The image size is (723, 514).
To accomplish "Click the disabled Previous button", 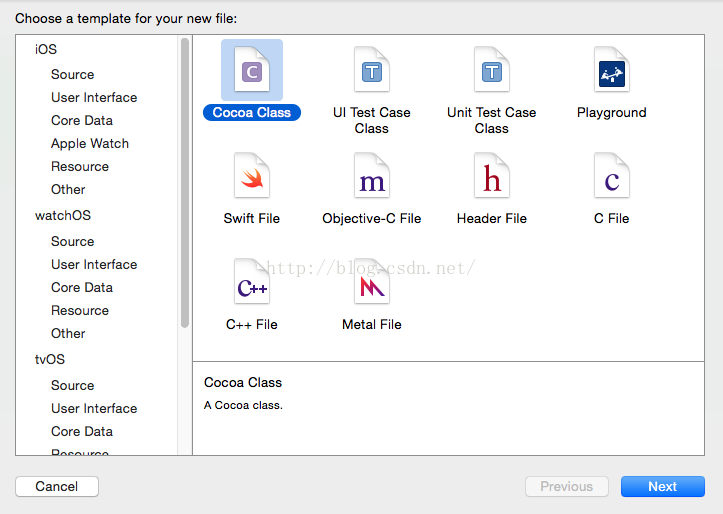I will [567, 486].
